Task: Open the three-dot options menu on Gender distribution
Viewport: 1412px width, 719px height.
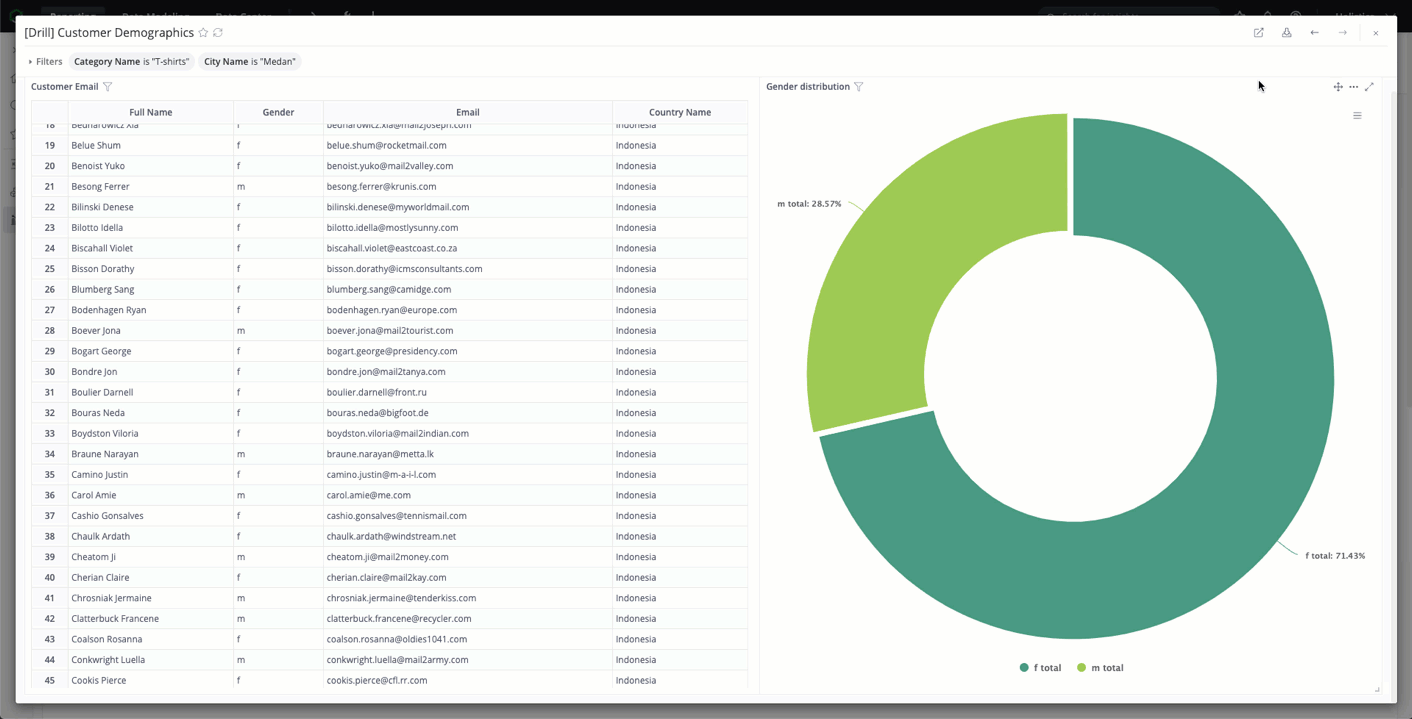Action: pos(1353,87)
